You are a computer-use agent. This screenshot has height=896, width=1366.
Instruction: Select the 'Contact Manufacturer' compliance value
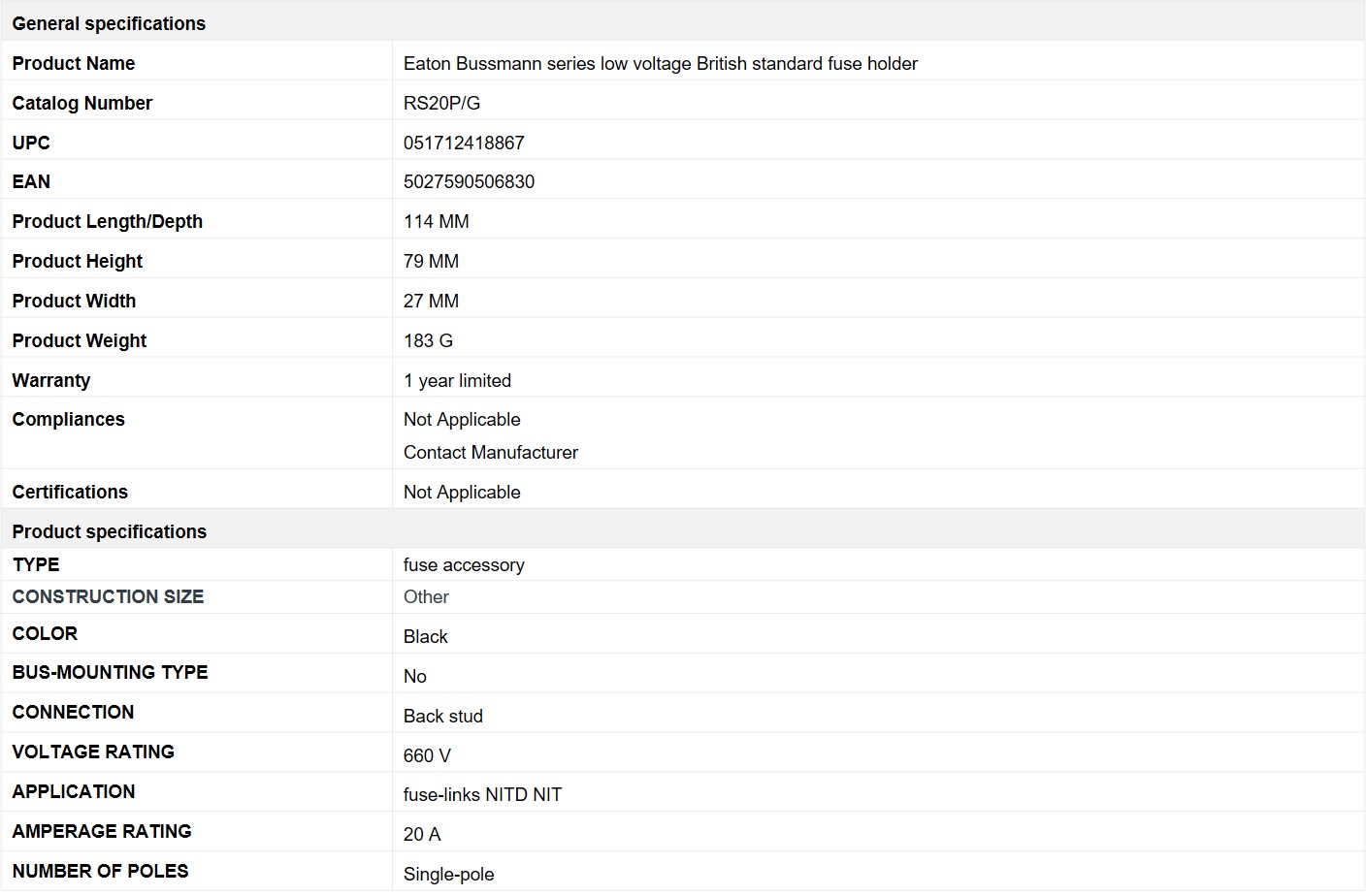(x=491, y=452)
